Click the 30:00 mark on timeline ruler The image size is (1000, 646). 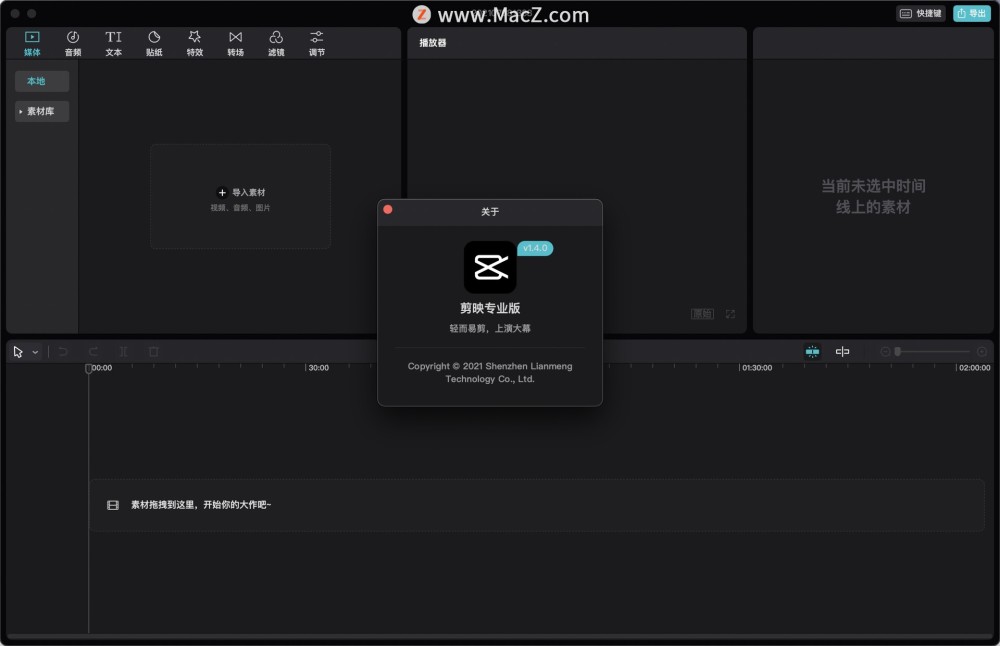[318, 368]
